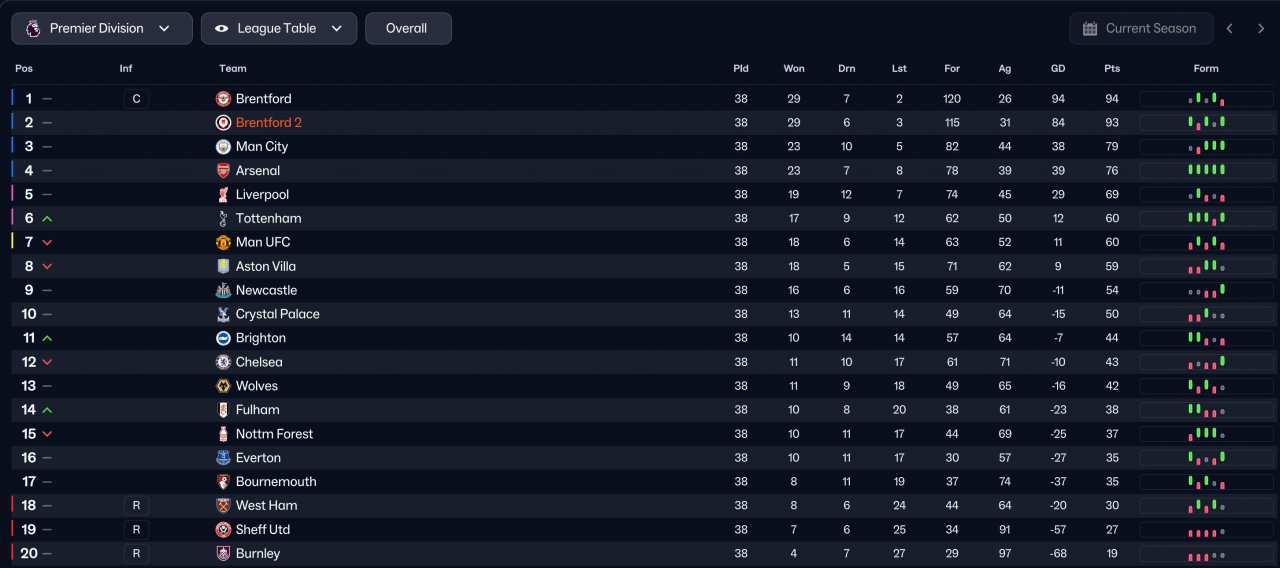Click the Brentford club crest icon

coord(223,99)
